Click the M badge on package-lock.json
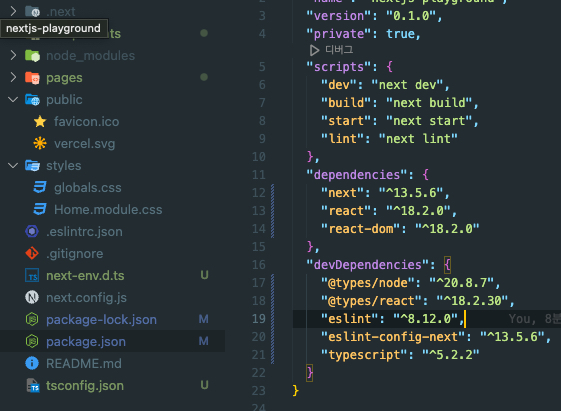The height and width of the screenshot is (411, 561). pyautogui.click(x=204, y=319)
